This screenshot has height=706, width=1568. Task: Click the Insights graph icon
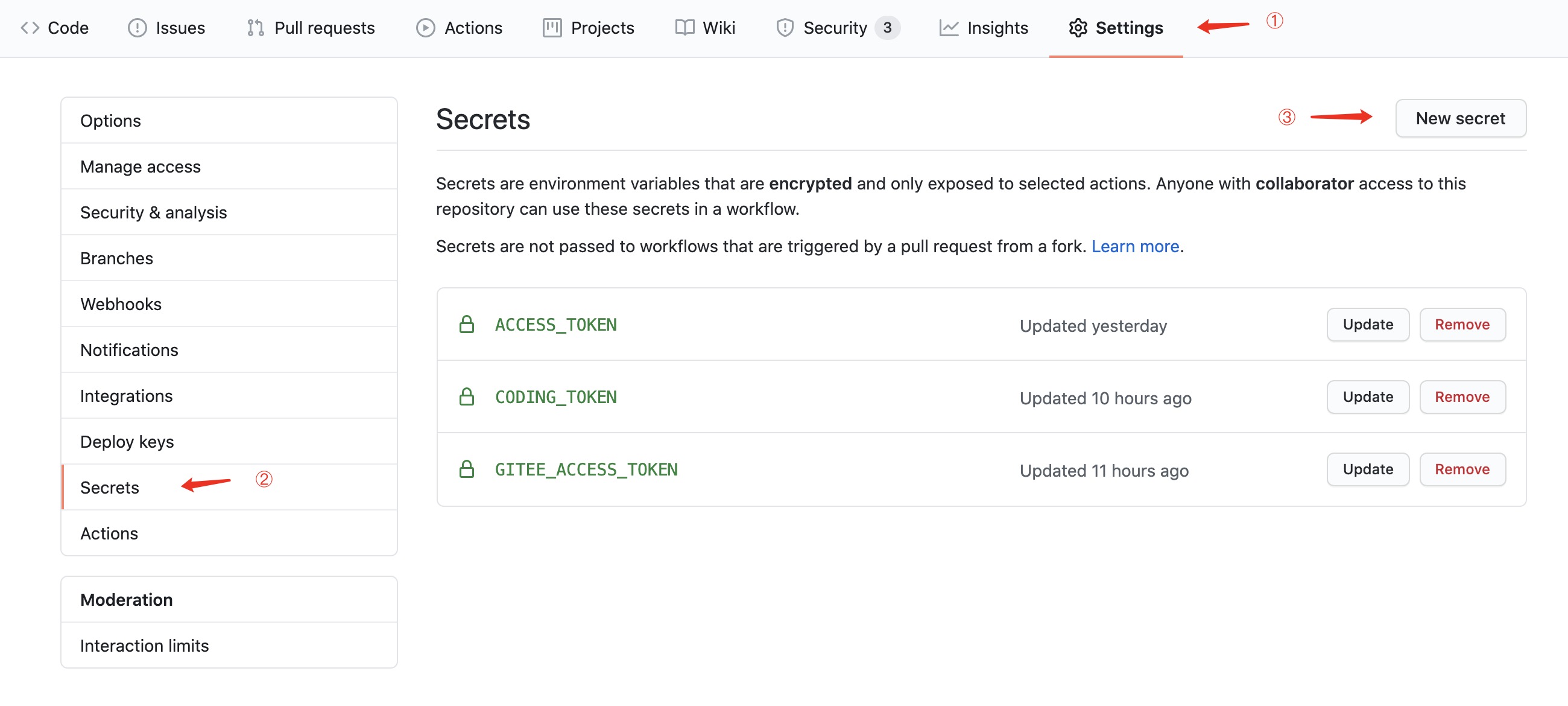coord(949,27)
